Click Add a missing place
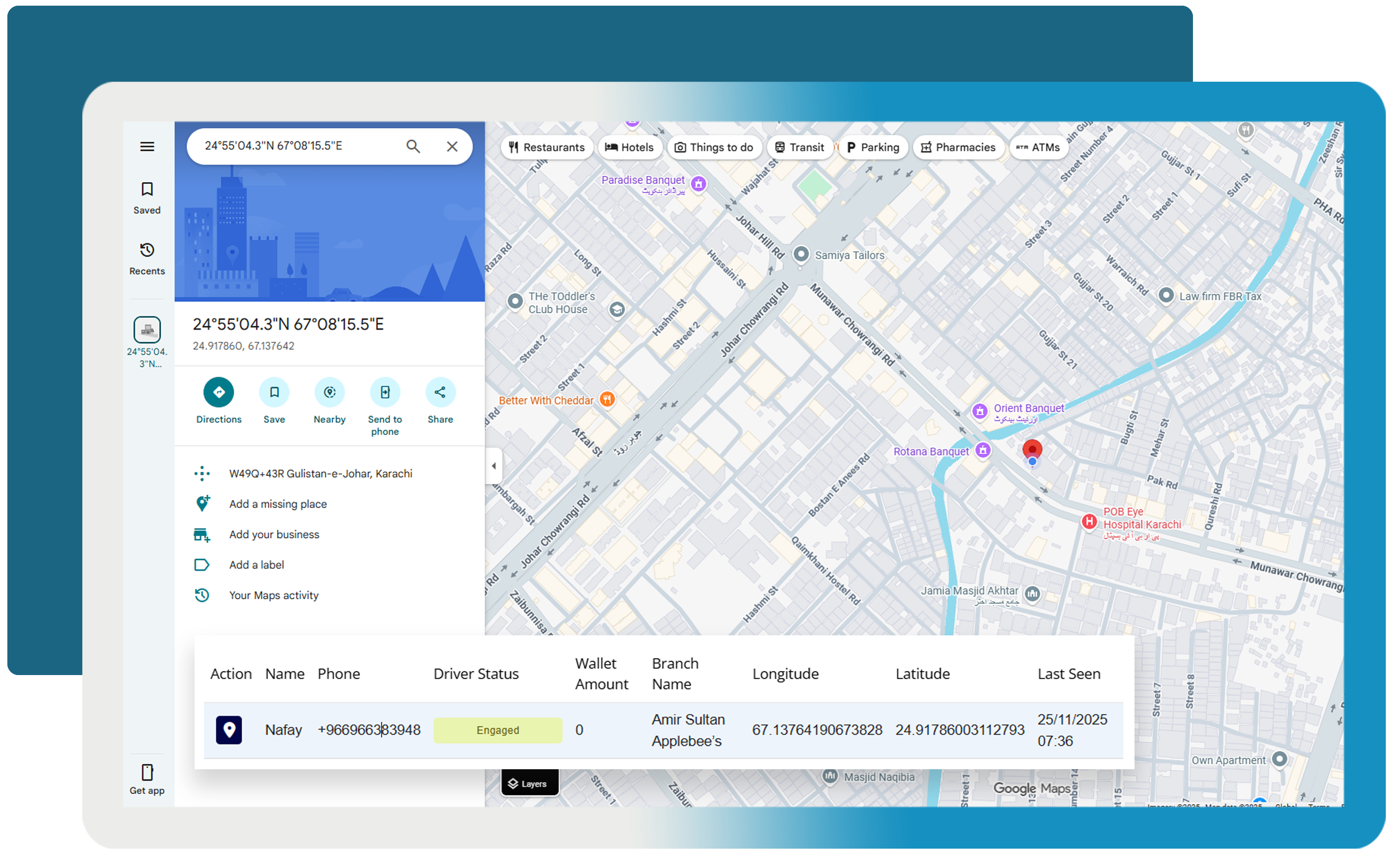This screenshot has width=1400, height=860. pyautogui.click(x=277, y=504)
